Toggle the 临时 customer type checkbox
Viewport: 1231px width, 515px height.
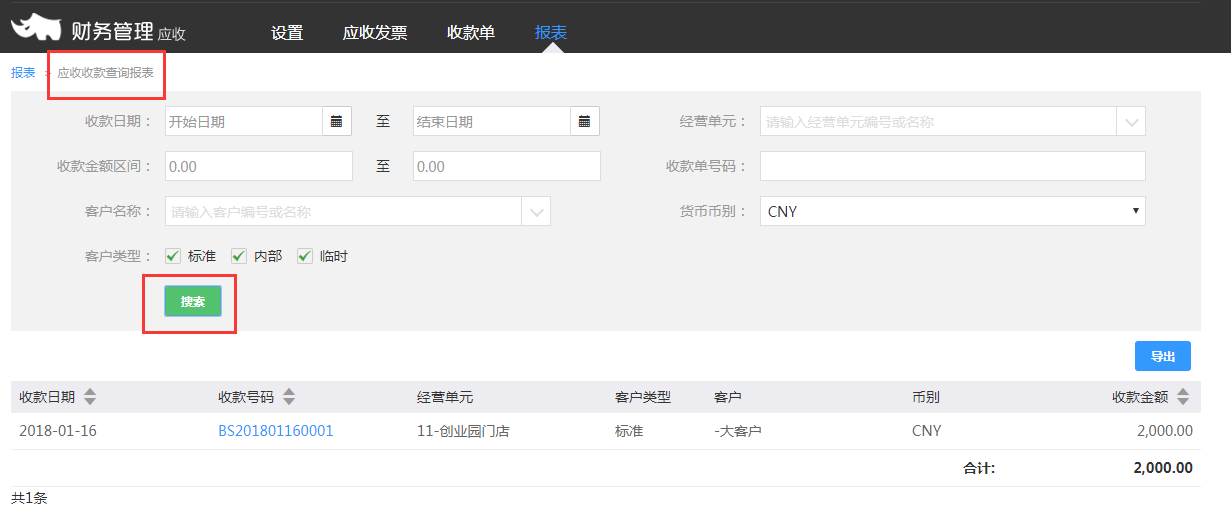pos(305,256)
